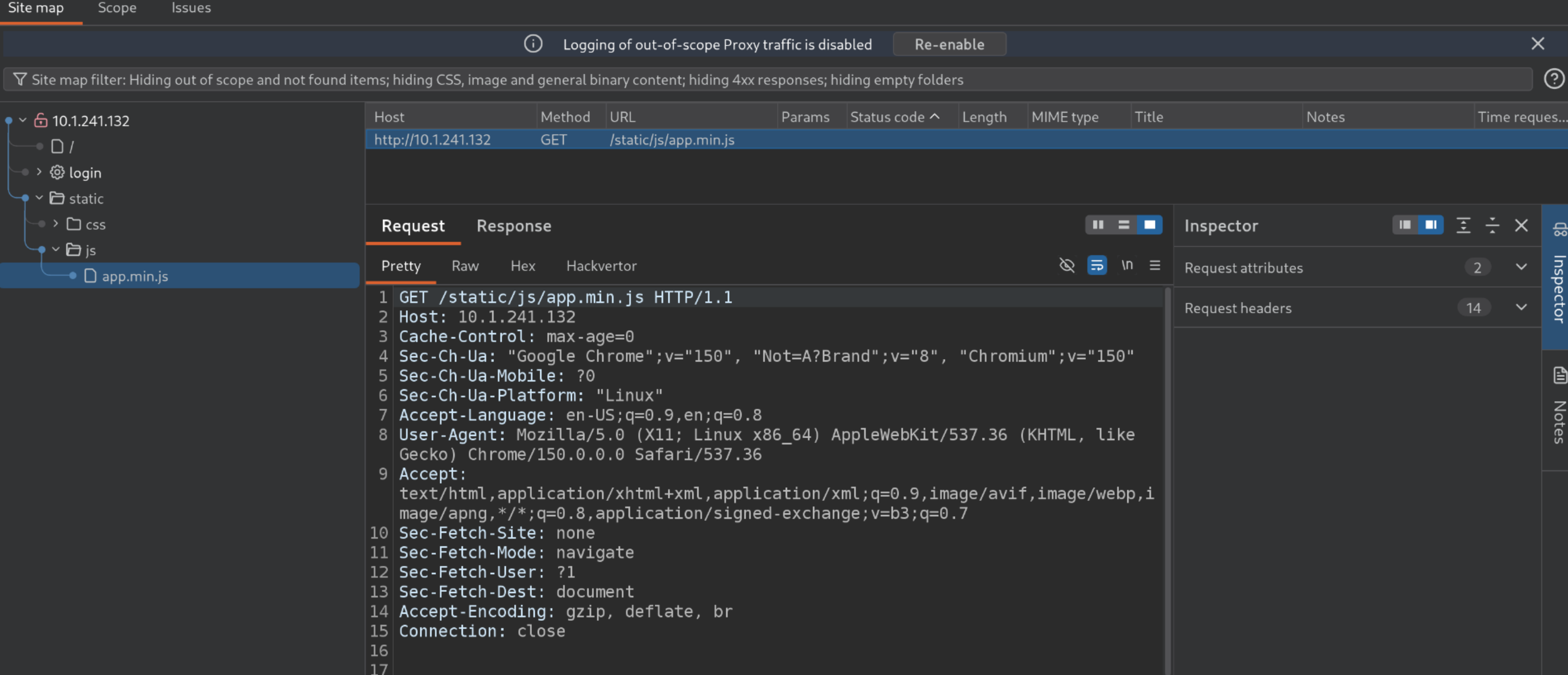Screen dimensions: 1568x675
Task: Click the info icon in the logging banner
Action: [x=533, y=44]
